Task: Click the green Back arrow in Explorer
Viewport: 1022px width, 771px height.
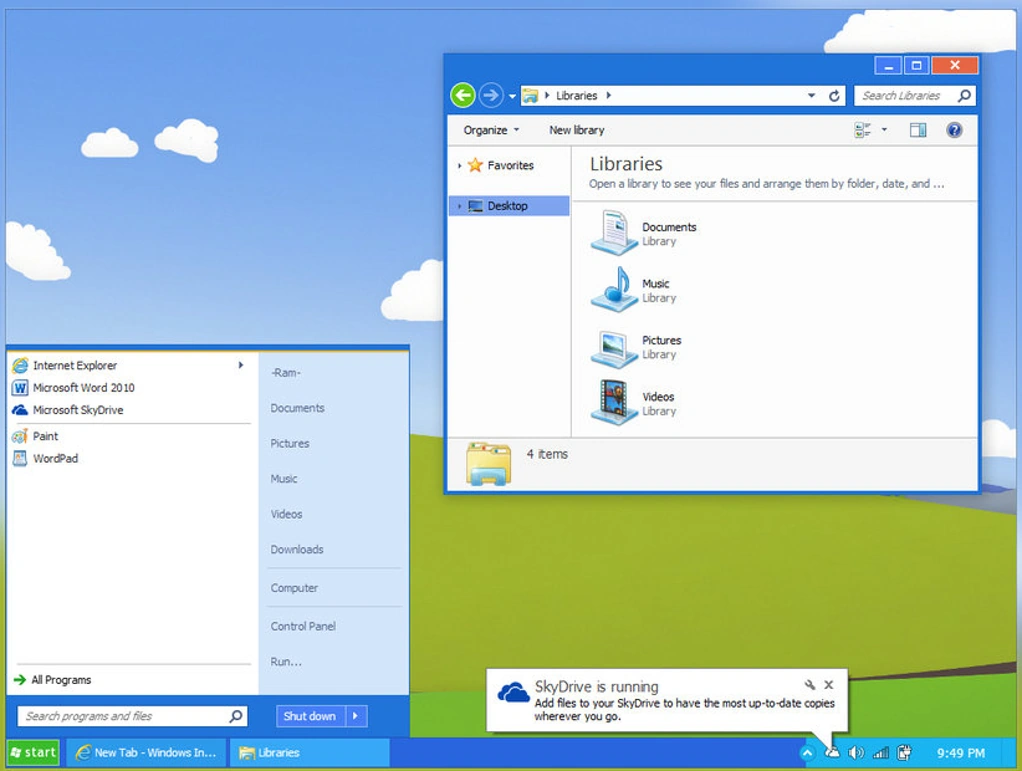Action: pos(463,96)
